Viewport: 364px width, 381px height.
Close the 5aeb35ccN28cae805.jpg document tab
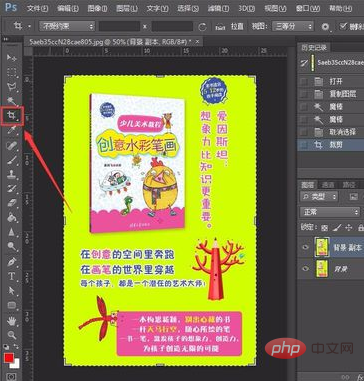(198, 41)
